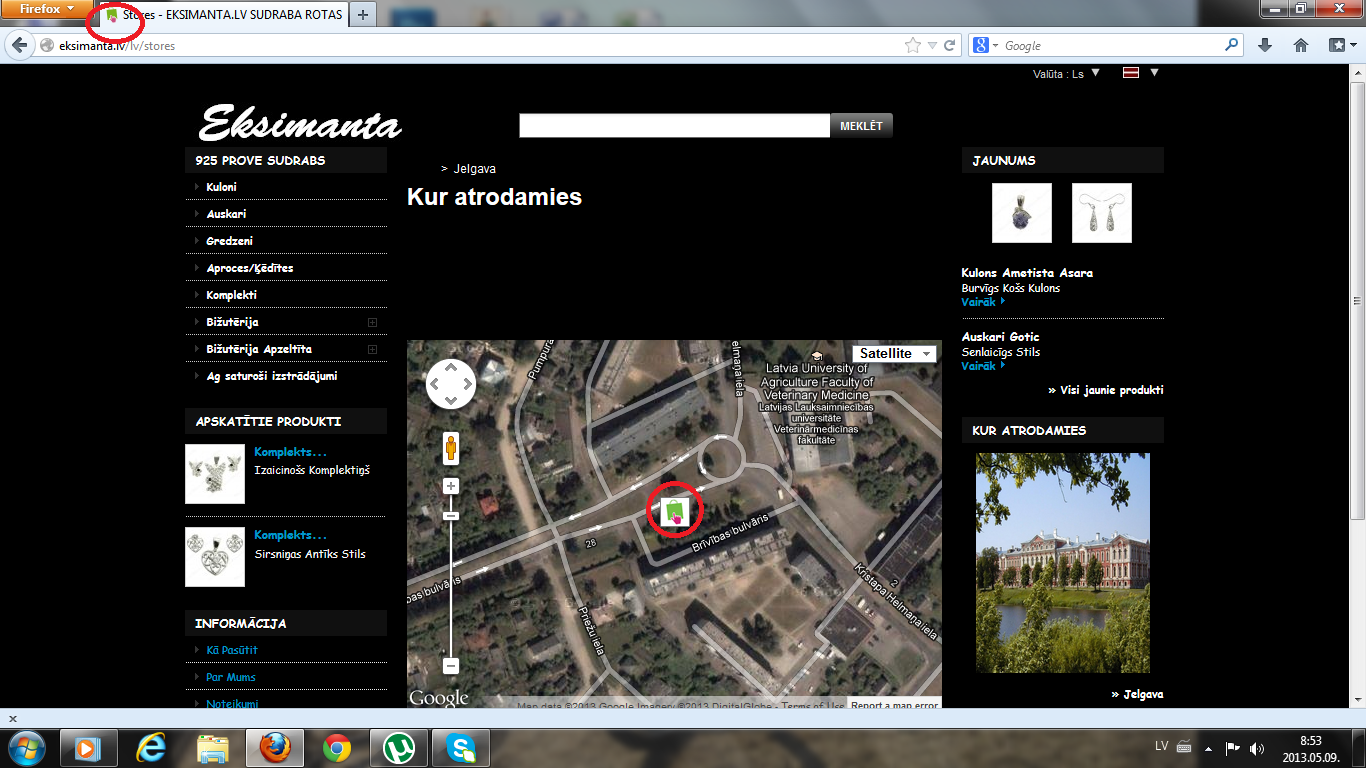Open the Kulons Ametista Asara thumbnail
Viewport: 1366px width, 768px height.
(x=1022, y=213)
